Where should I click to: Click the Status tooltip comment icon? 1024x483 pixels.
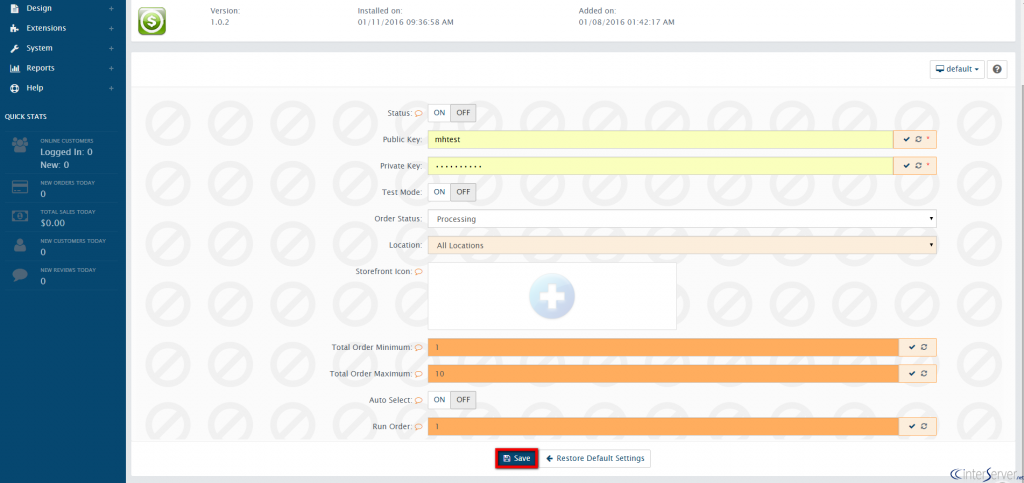[419, 113]
